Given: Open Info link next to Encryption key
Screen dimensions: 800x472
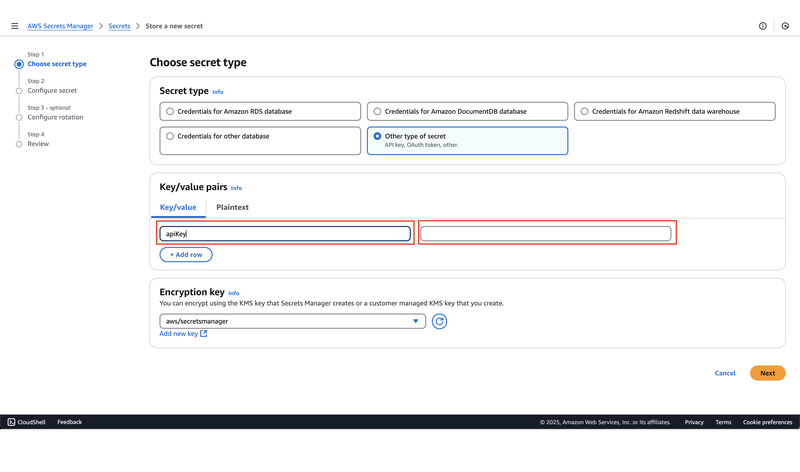Looking at the screenshot, I should tap(234, 293).
